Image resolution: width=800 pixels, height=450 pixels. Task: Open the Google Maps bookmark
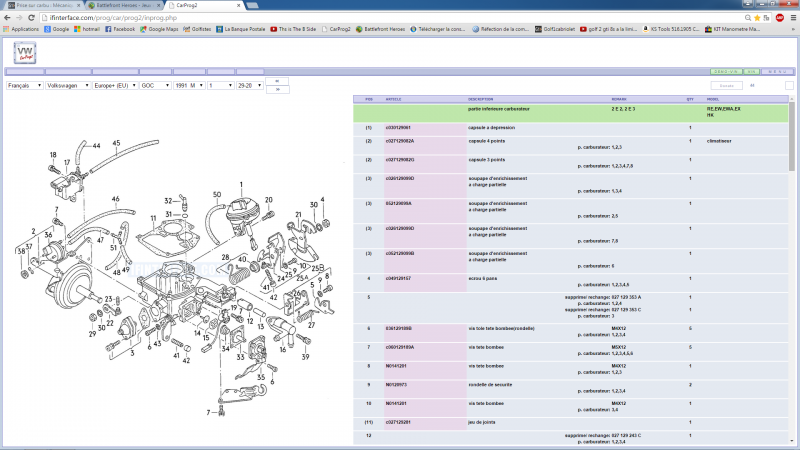pos(159,29)
